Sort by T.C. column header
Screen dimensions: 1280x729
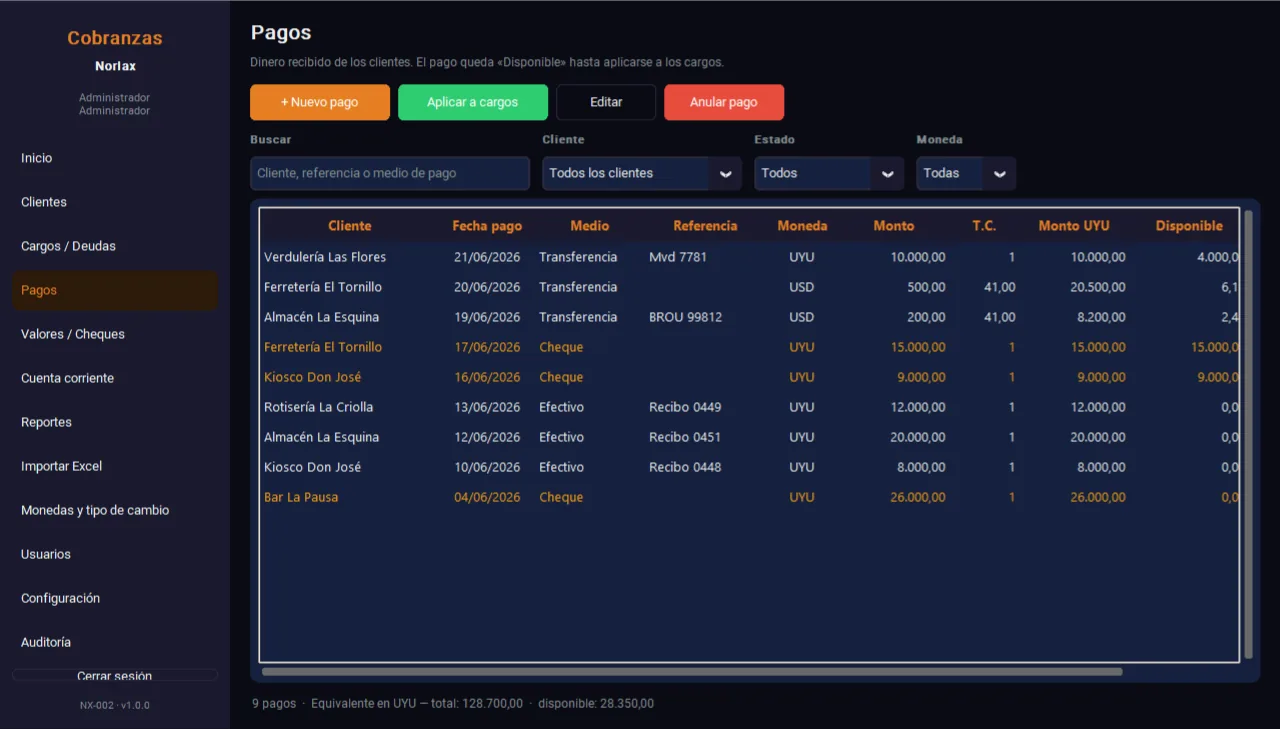[x=984, y=226]
